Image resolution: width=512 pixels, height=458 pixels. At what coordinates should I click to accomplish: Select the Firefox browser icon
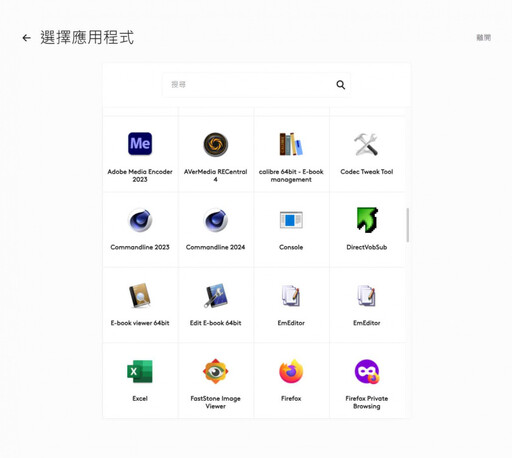(291, 371)
